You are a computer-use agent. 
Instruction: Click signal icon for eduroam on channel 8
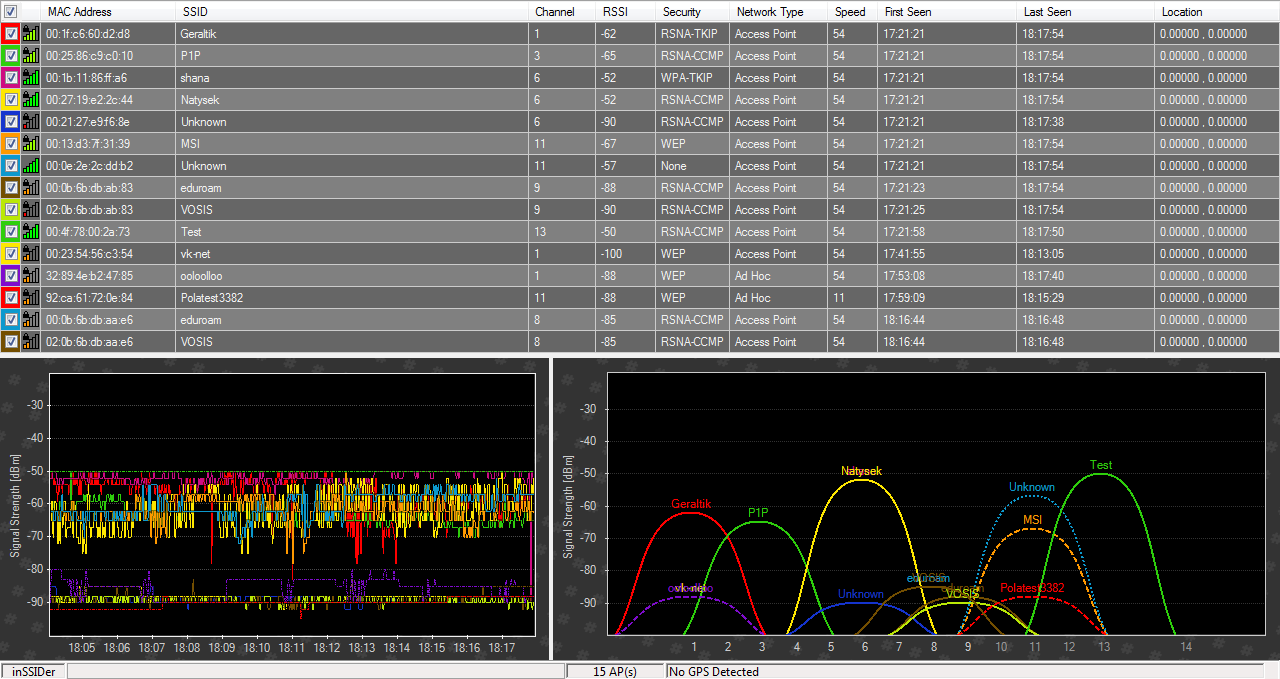coord(30,319)
